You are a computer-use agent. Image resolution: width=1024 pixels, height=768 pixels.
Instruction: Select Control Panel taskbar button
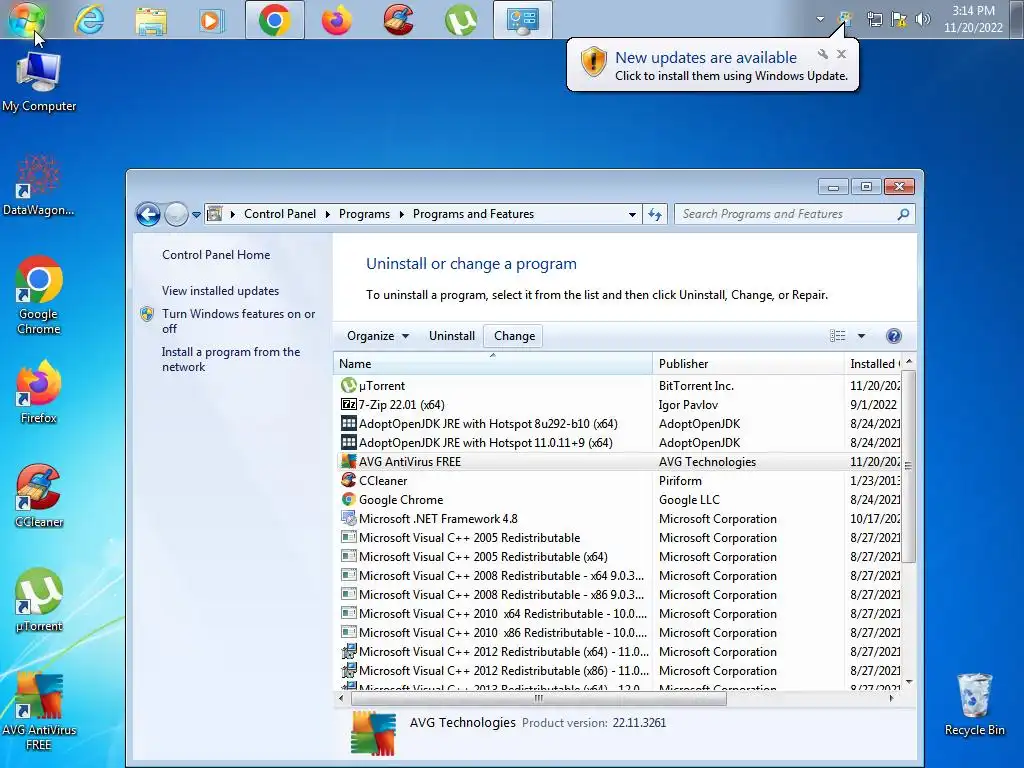tap(522, 20)
